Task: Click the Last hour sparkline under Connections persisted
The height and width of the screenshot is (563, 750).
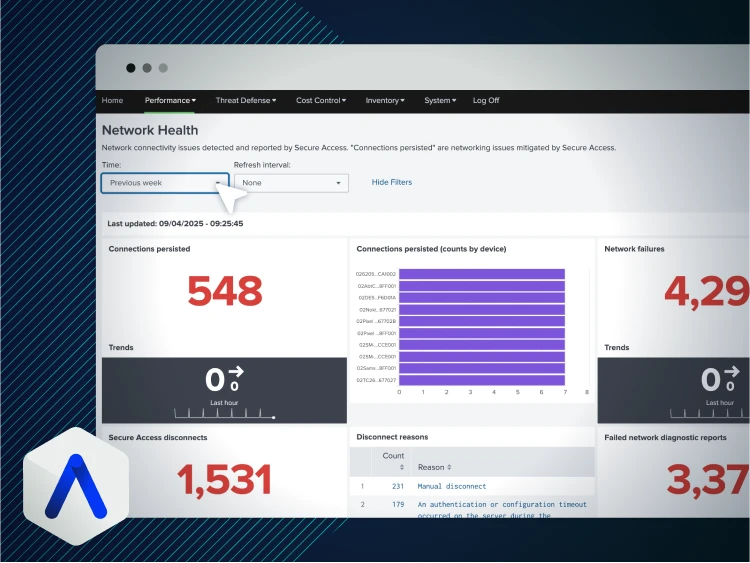Action: [x=224, y=413]
